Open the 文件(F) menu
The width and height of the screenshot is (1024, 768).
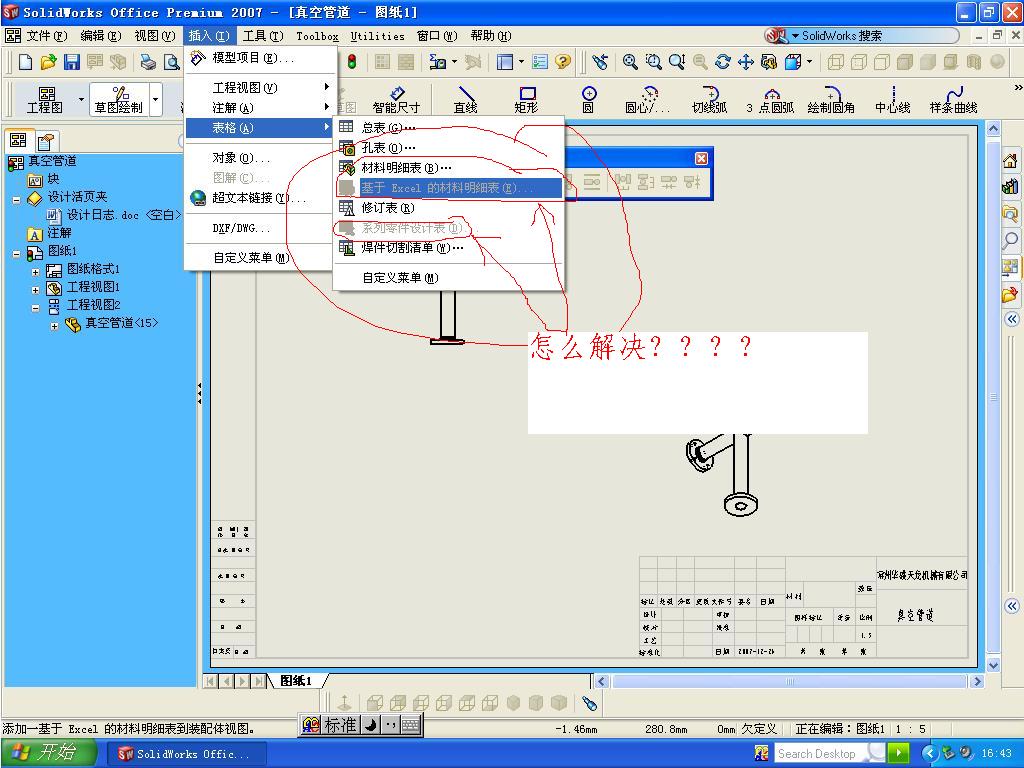(x=46, y=36)
